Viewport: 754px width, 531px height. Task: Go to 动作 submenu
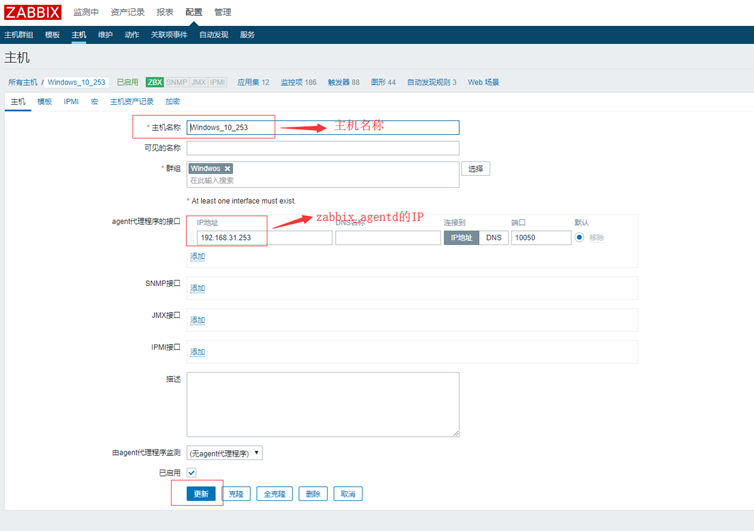[x=132, y=35]
